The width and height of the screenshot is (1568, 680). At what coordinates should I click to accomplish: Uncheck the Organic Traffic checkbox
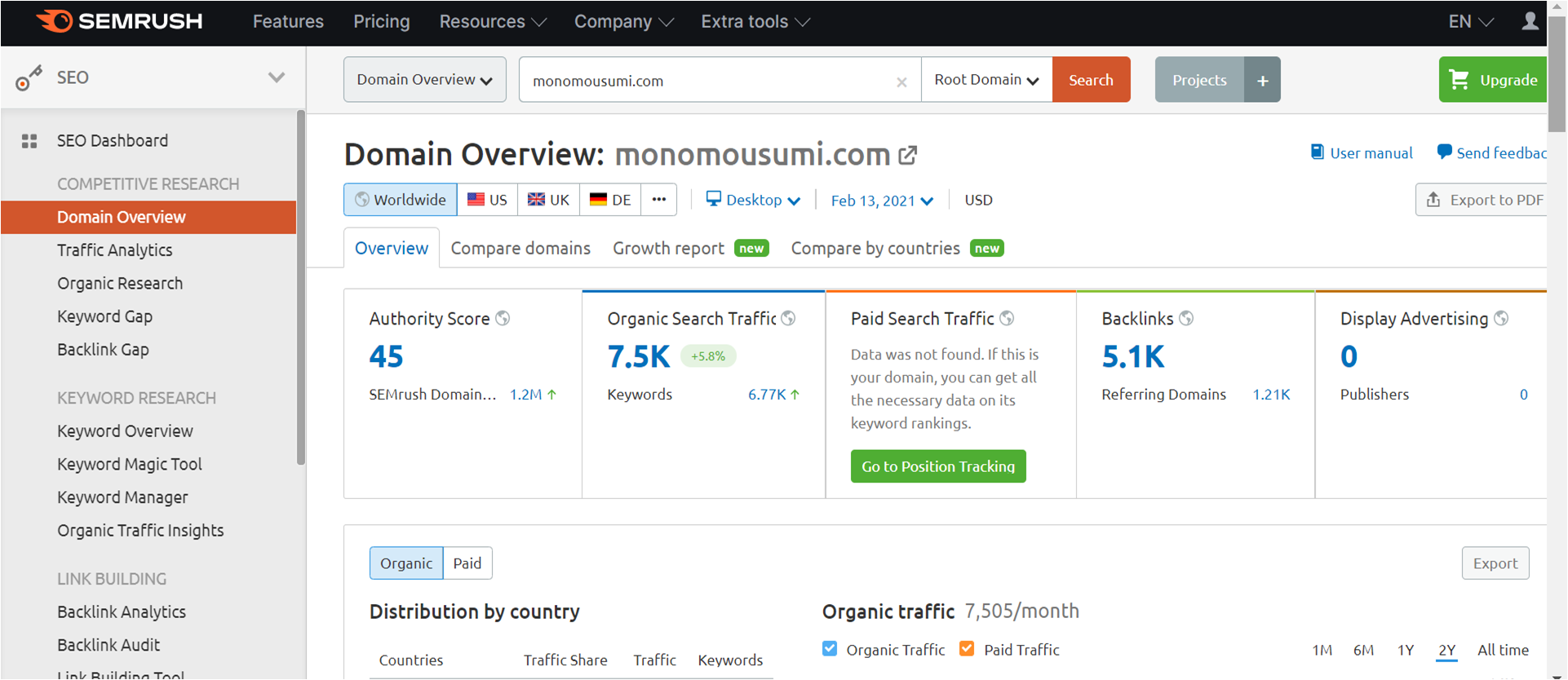[x=830, y=649]
